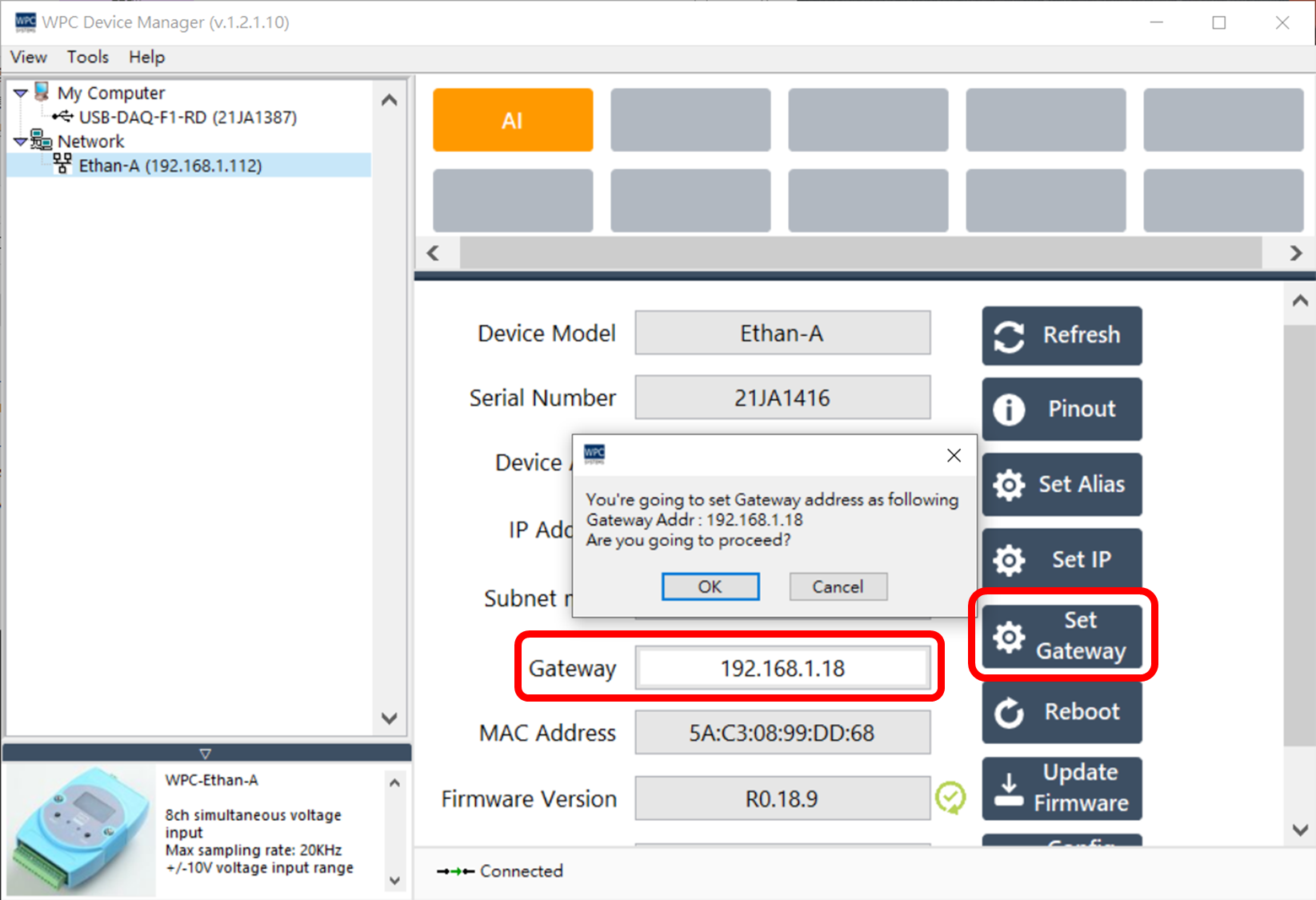Screen dimensions: 1316x900
Task: Click the Set Gateway button
Action: (x=1061, y=636)
